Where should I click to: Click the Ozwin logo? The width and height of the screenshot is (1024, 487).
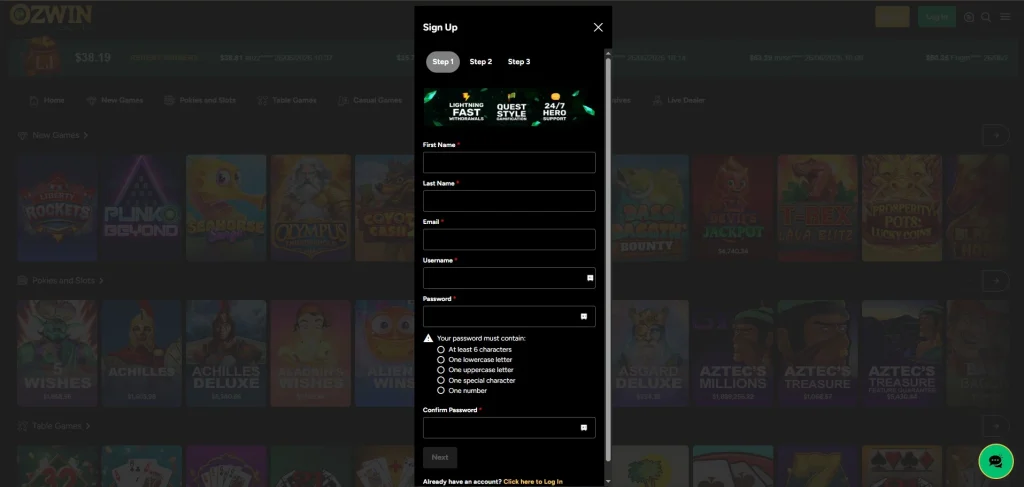(51, 15)
